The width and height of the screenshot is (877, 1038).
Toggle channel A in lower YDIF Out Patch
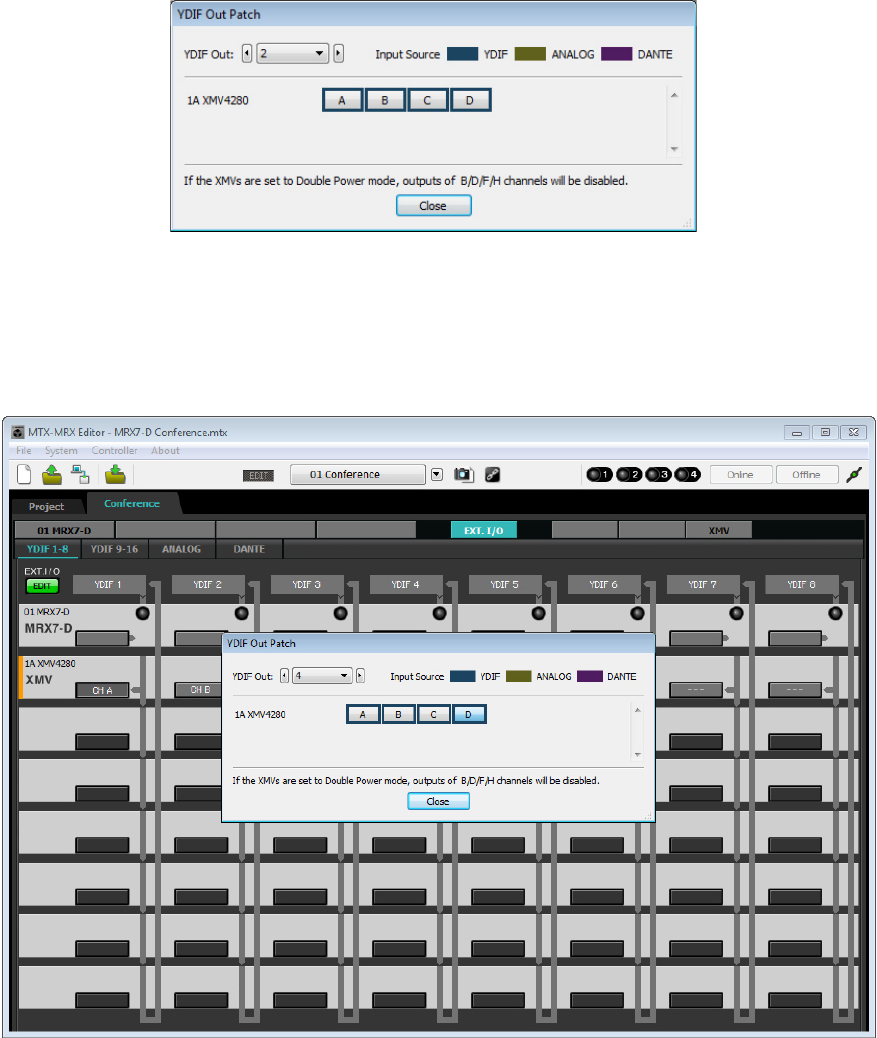[x=363, y=714]
